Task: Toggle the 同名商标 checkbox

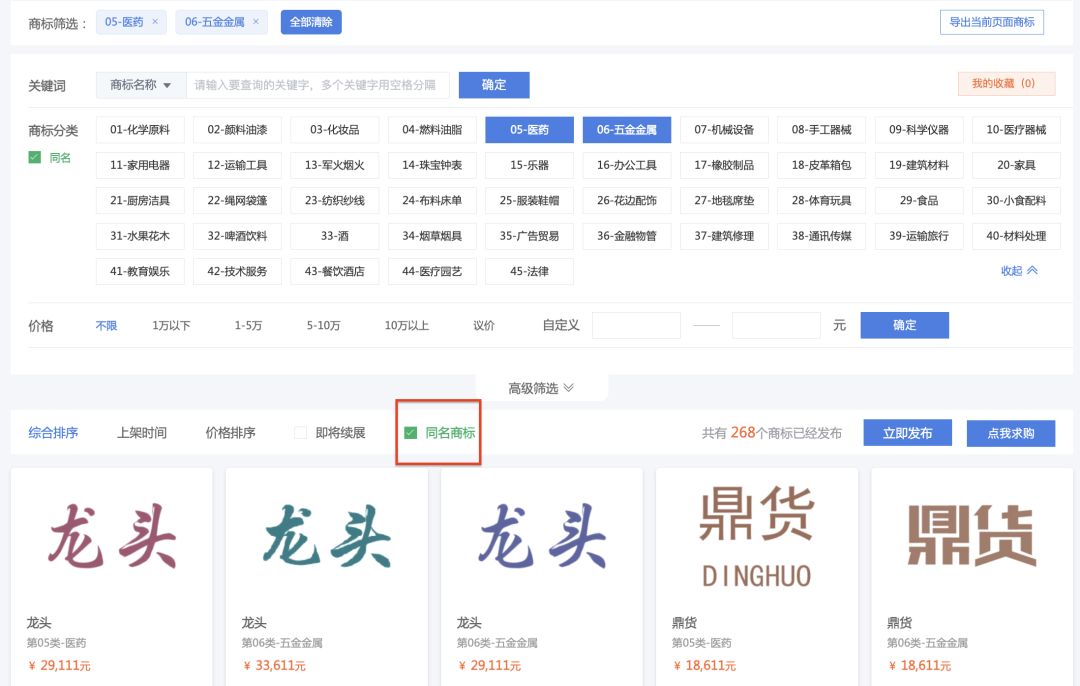Action: tap(411, 433)
